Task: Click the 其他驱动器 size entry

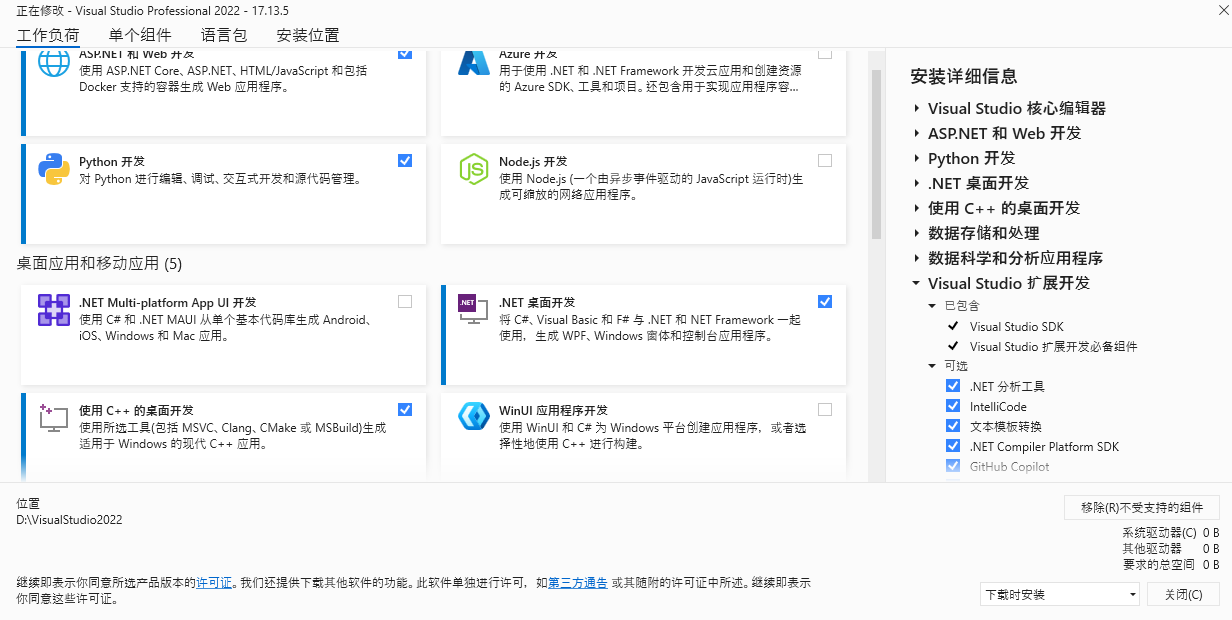Action: coord(1170,548)
